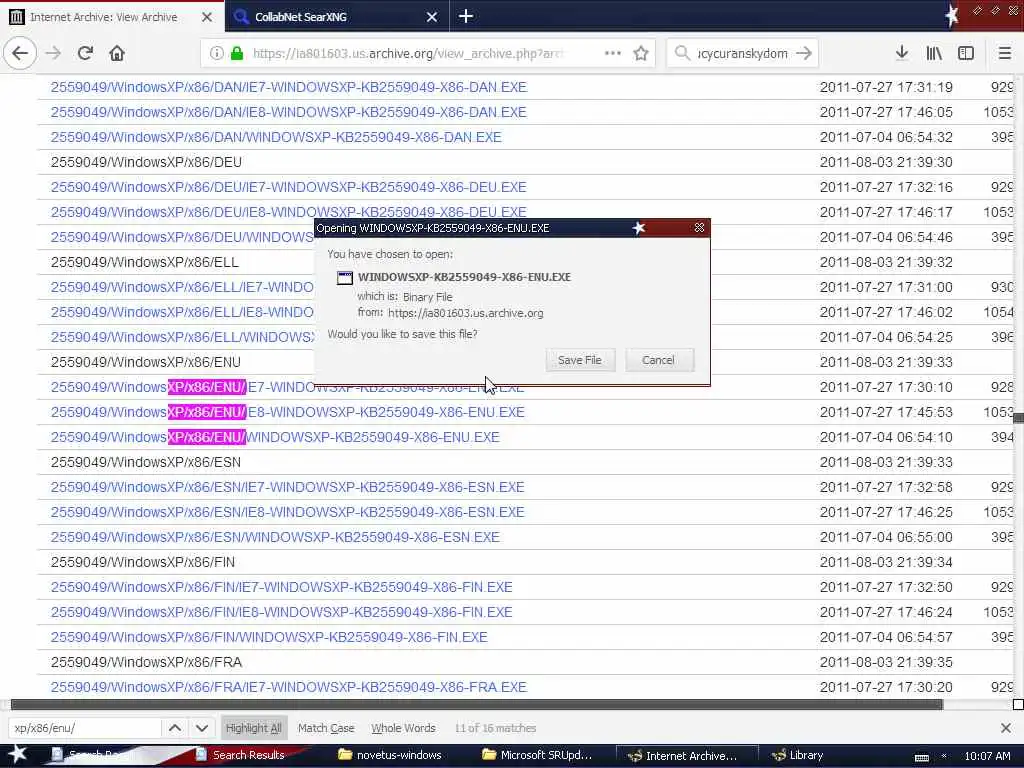Click Save File in download dialog
This screenshot has width=1024, height=768.
(580, 360)
